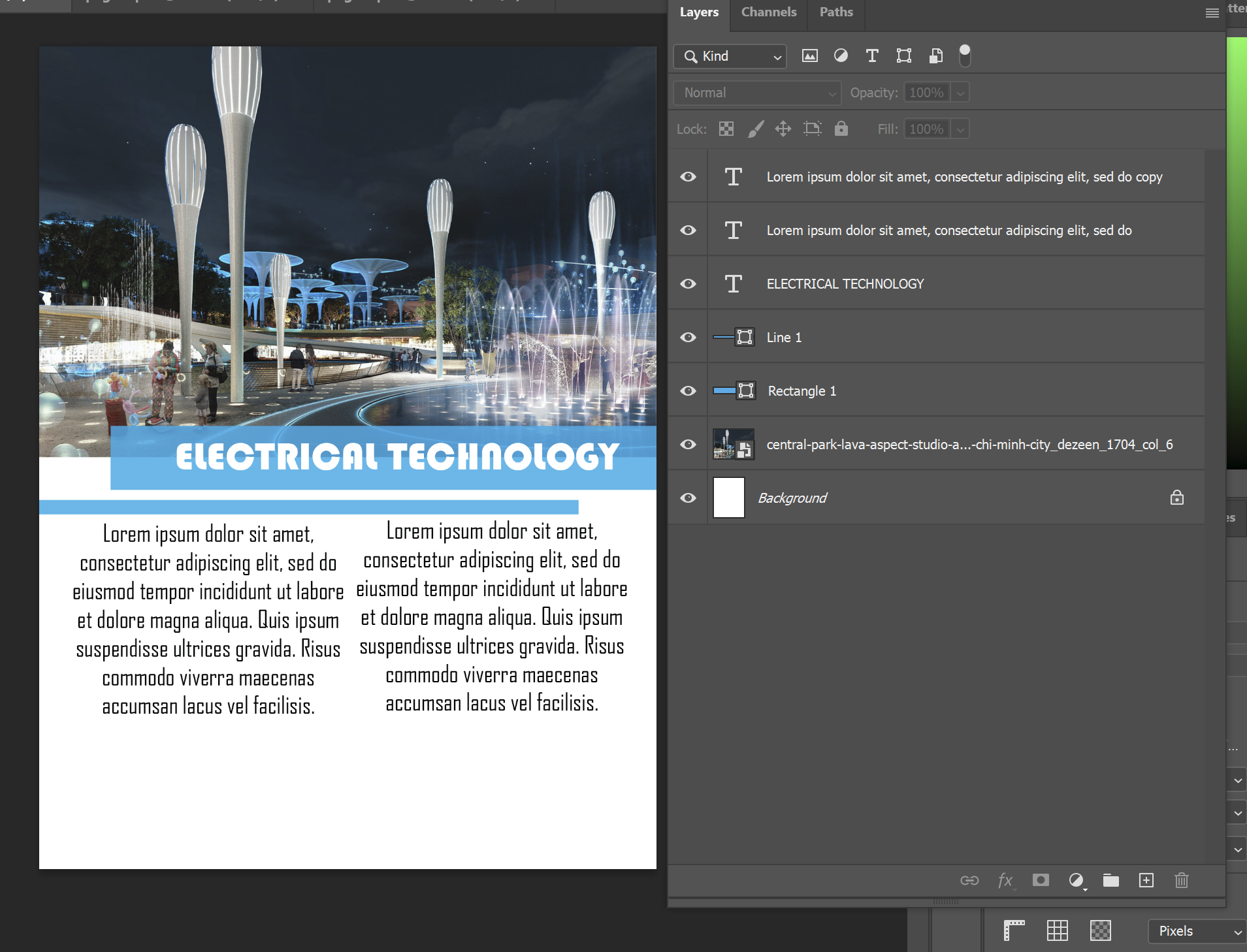This screenshot has width=1247, height=952.
Task: Filter layers by adjustment layers icon
Action: tap(841, 56)
